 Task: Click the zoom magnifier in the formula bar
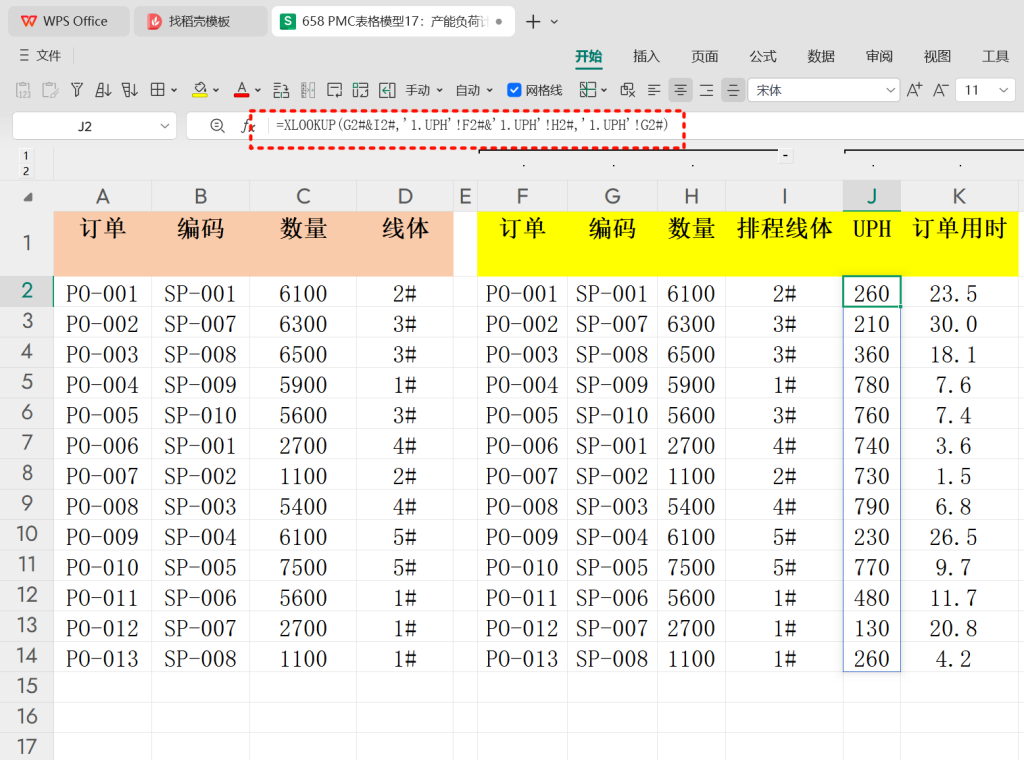coord(217,125)
